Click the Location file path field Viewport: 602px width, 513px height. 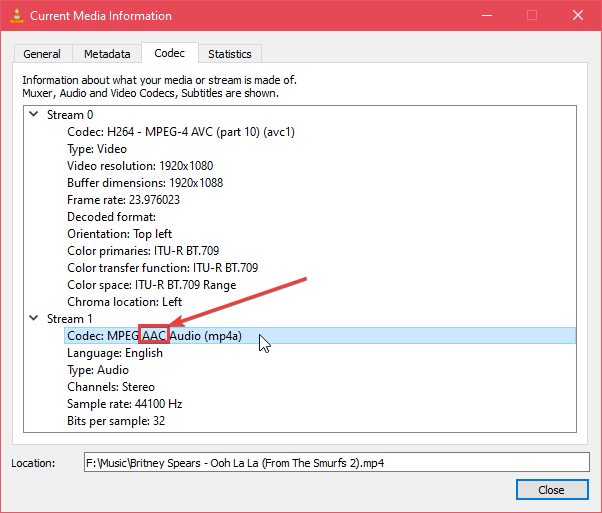point(336,462)
